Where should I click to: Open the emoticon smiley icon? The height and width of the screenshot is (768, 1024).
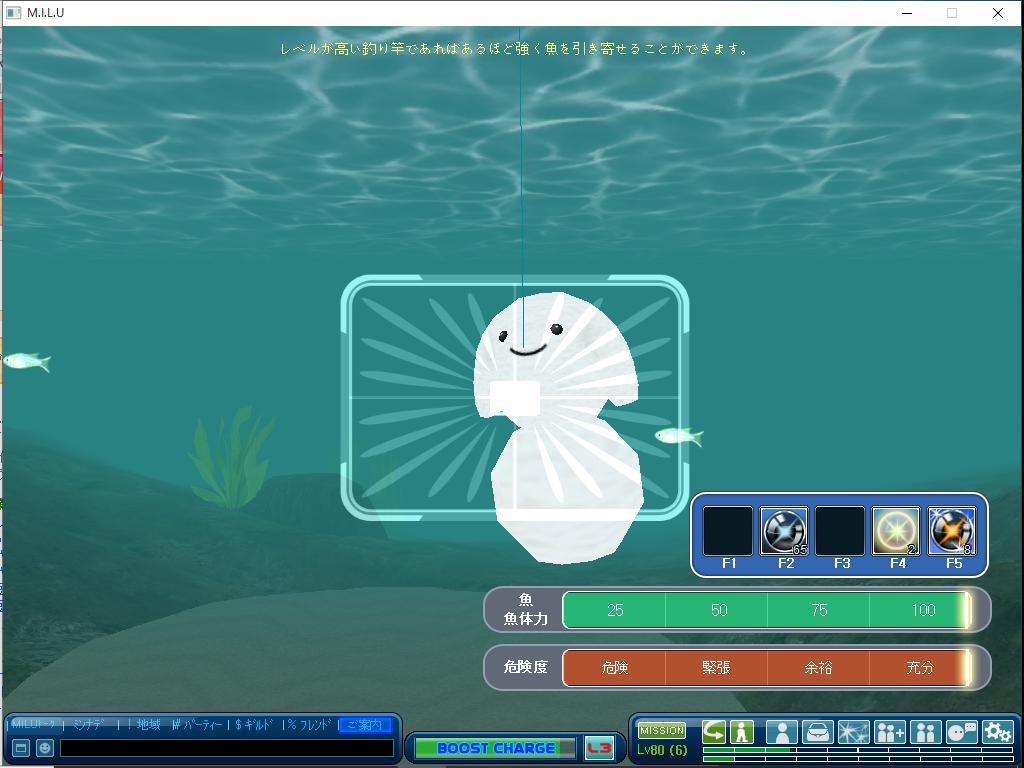pos(44,748)
